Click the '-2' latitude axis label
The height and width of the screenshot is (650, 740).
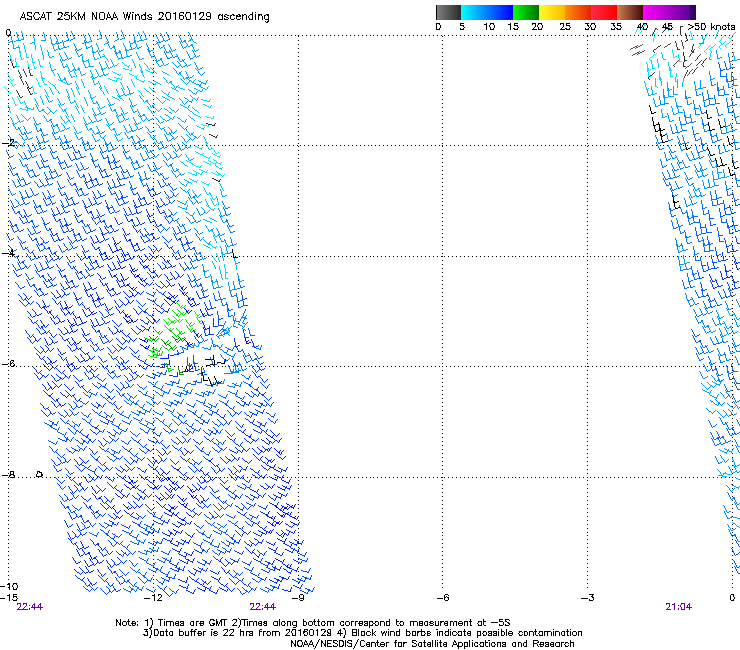click(8, 143)
